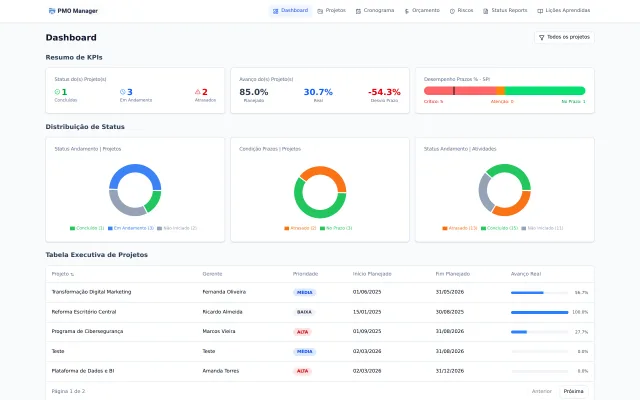The image size is (640, 400).
Task: Click Atrasado (13) legend in Atividades chart
Action: click(460, 228)
